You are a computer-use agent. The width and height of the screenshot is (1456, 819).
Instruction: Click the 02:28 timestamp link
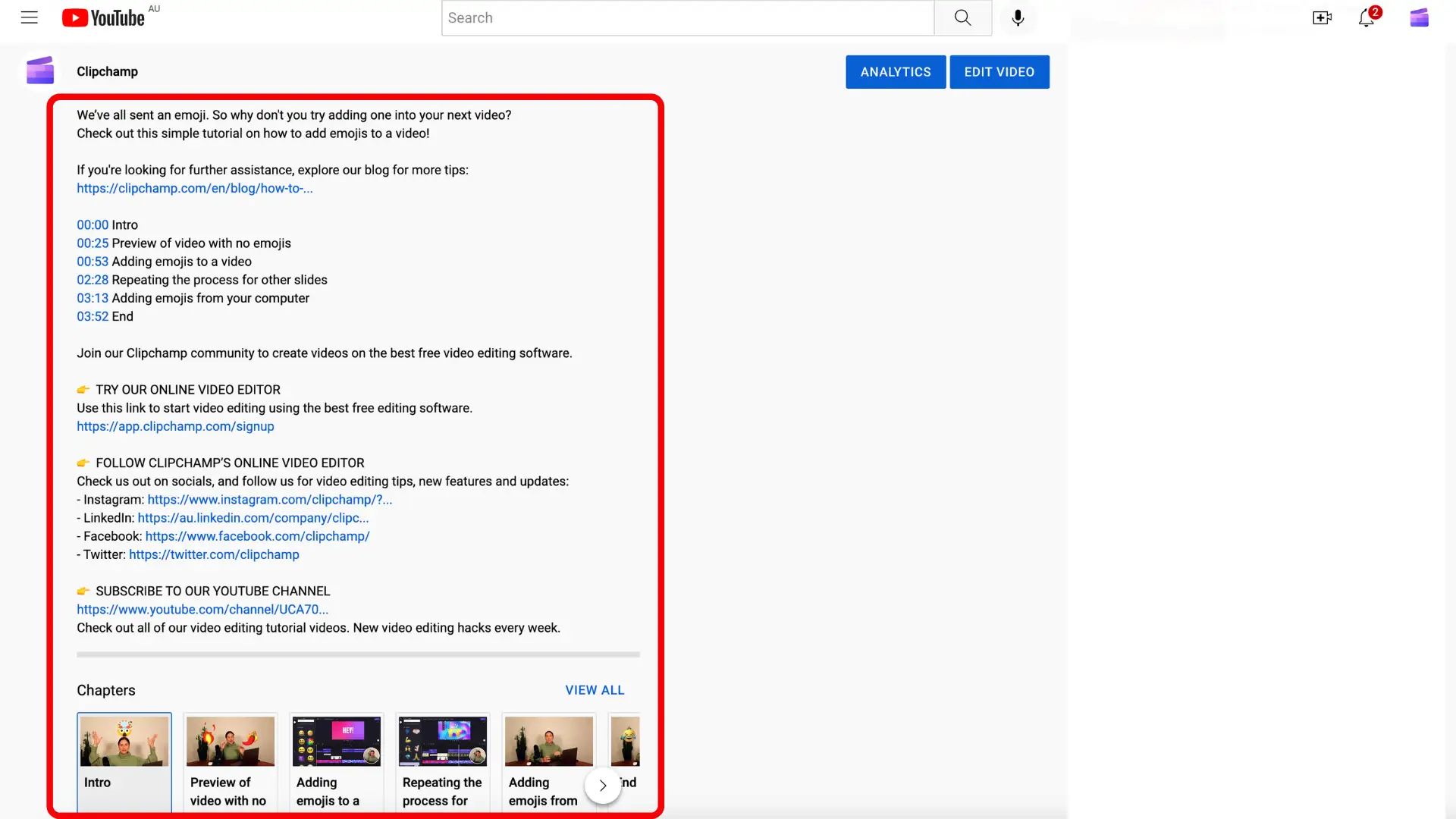pos(92,279)
